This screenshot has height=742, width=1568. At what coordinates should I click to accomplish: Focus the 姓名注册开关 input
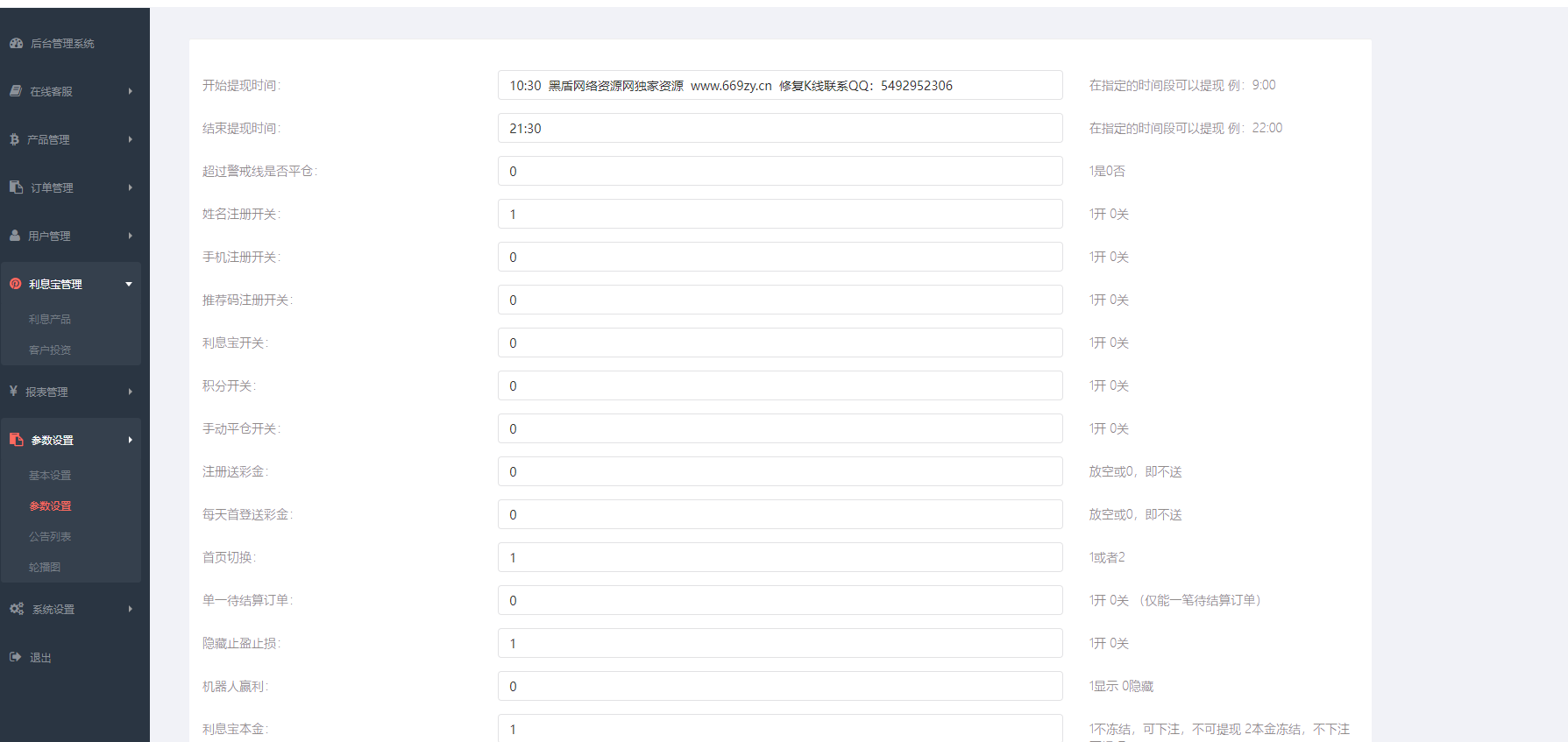click(780, 214)
